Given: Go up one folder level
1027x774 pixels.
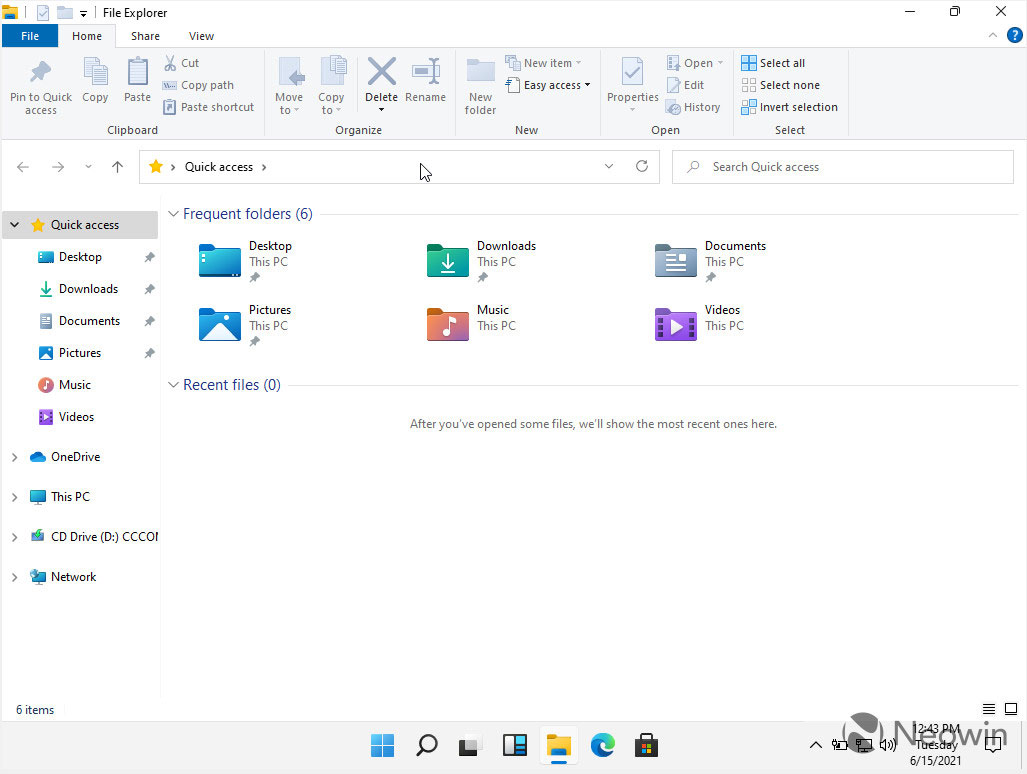Looking at the screenshot, I should [x=117, y=167].
